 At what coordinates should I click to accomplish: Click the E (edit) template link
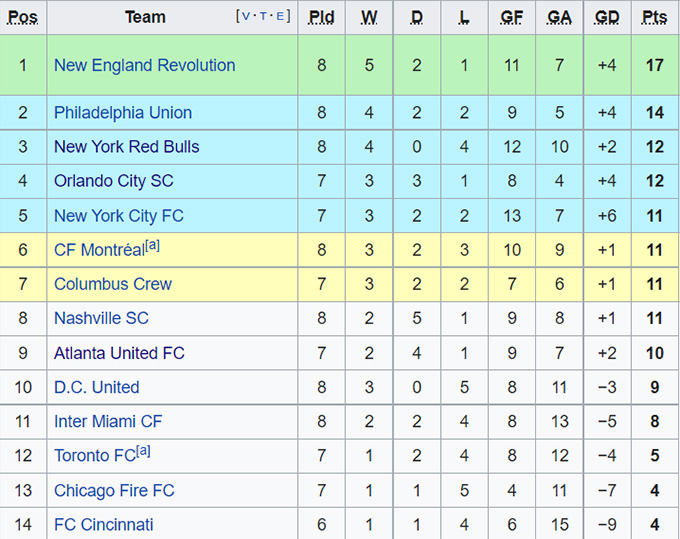pos(282,16)
